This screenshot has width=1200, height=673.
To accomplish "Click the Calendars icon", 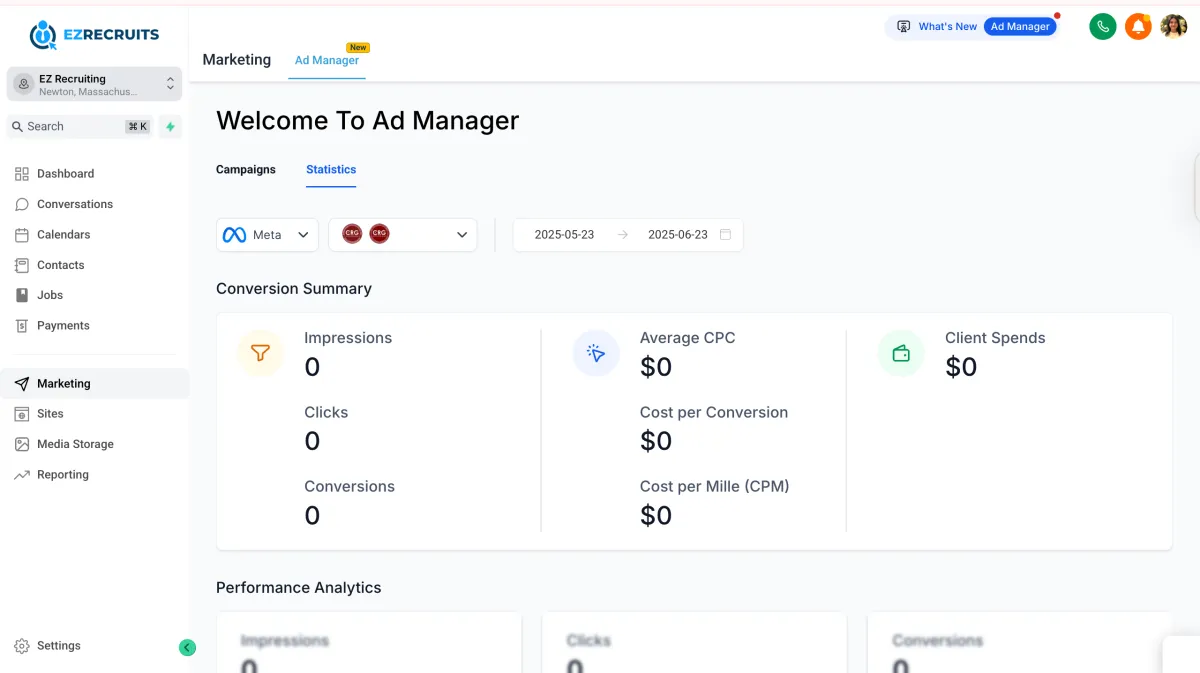I will 22,235.
